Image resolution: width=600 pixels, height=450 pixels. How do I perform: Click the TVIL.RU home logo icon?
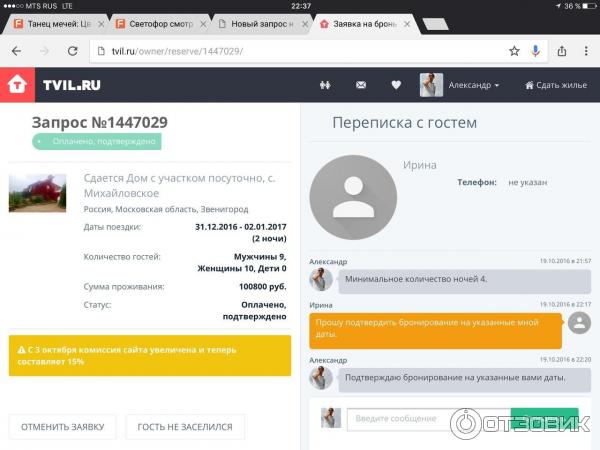pos(17,85)
